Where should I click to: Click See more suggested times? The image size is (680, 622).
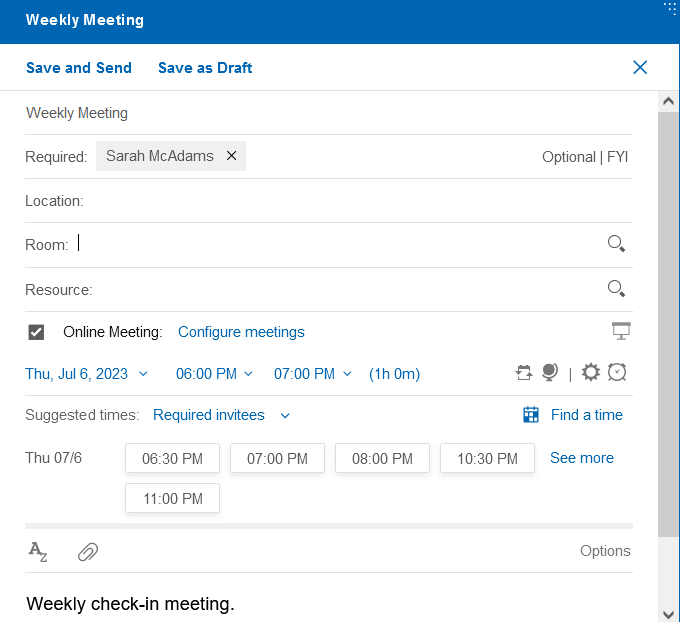tap(582, 458)
